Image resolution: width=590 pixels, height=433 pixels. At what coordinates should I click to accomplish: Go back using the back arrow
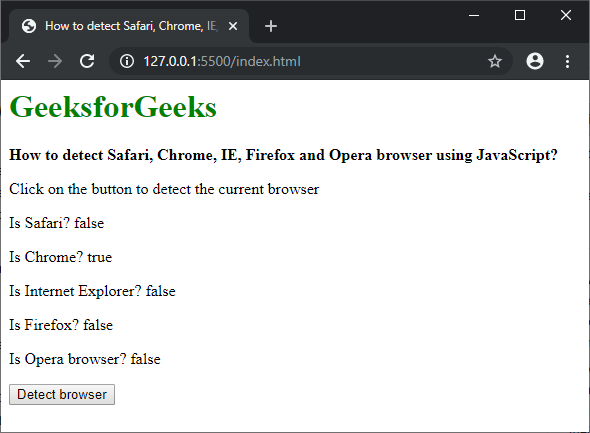tap(23, 61)
